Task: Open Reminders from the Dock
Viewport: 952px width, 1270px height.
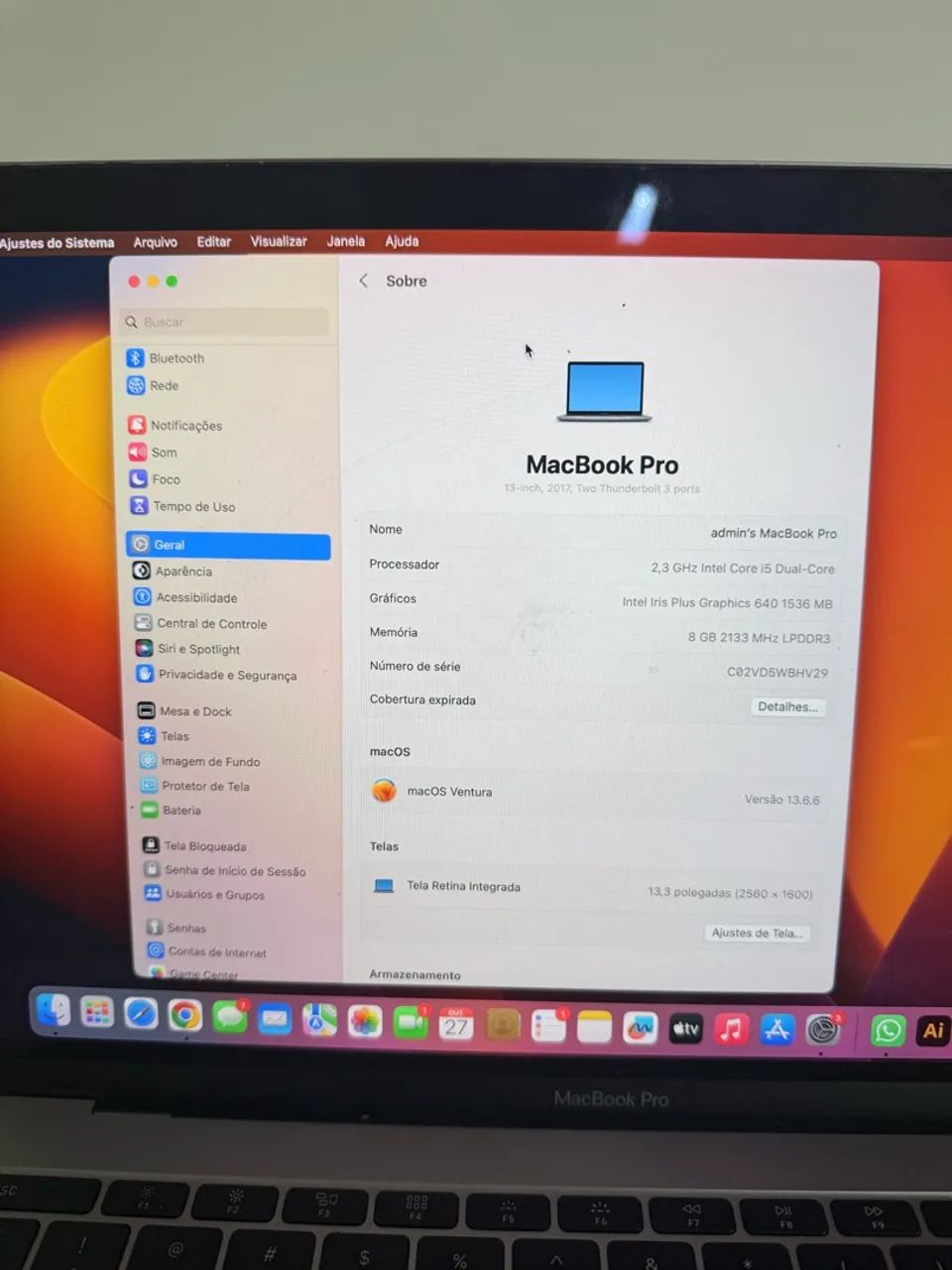Action: point(548,1027)
